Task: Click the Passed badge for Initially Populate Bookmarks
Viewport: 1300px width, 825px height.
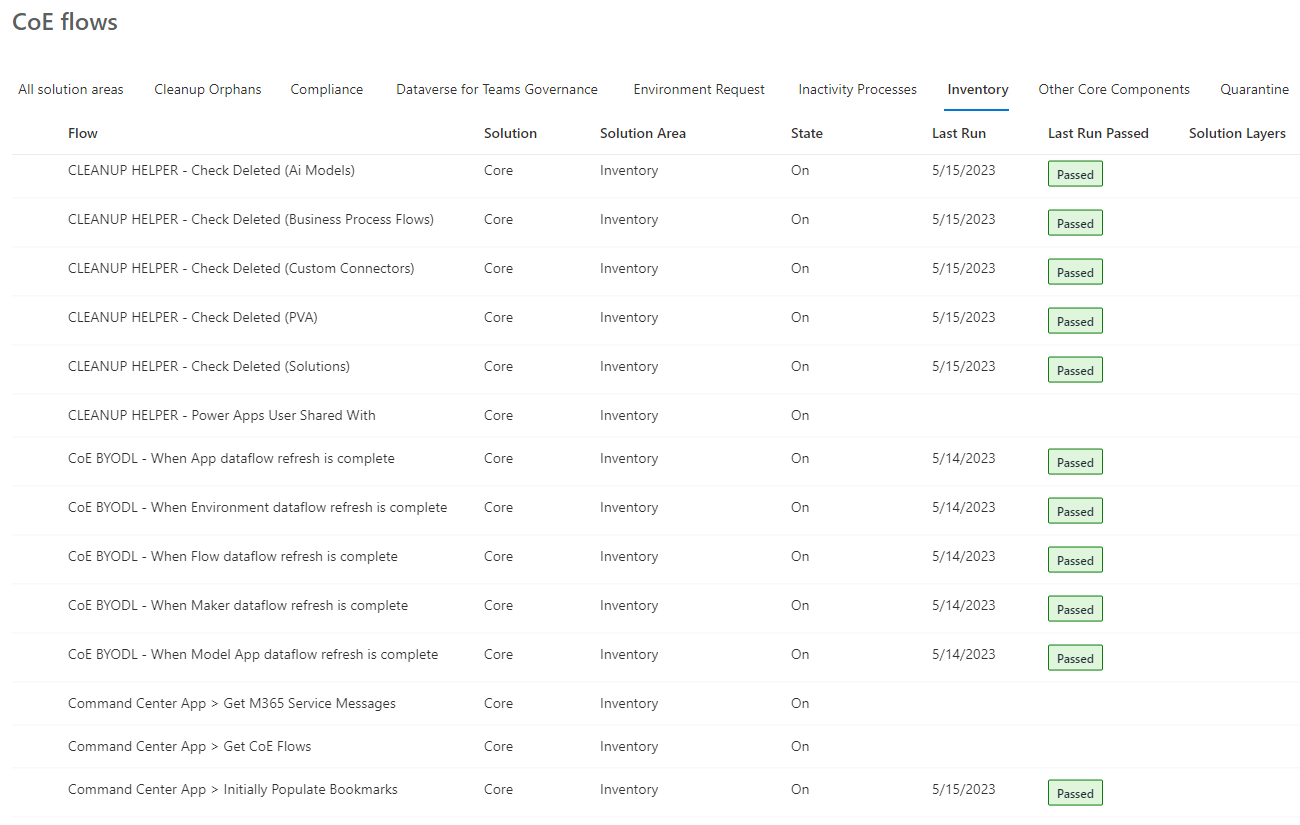Action: point(1074,792)
